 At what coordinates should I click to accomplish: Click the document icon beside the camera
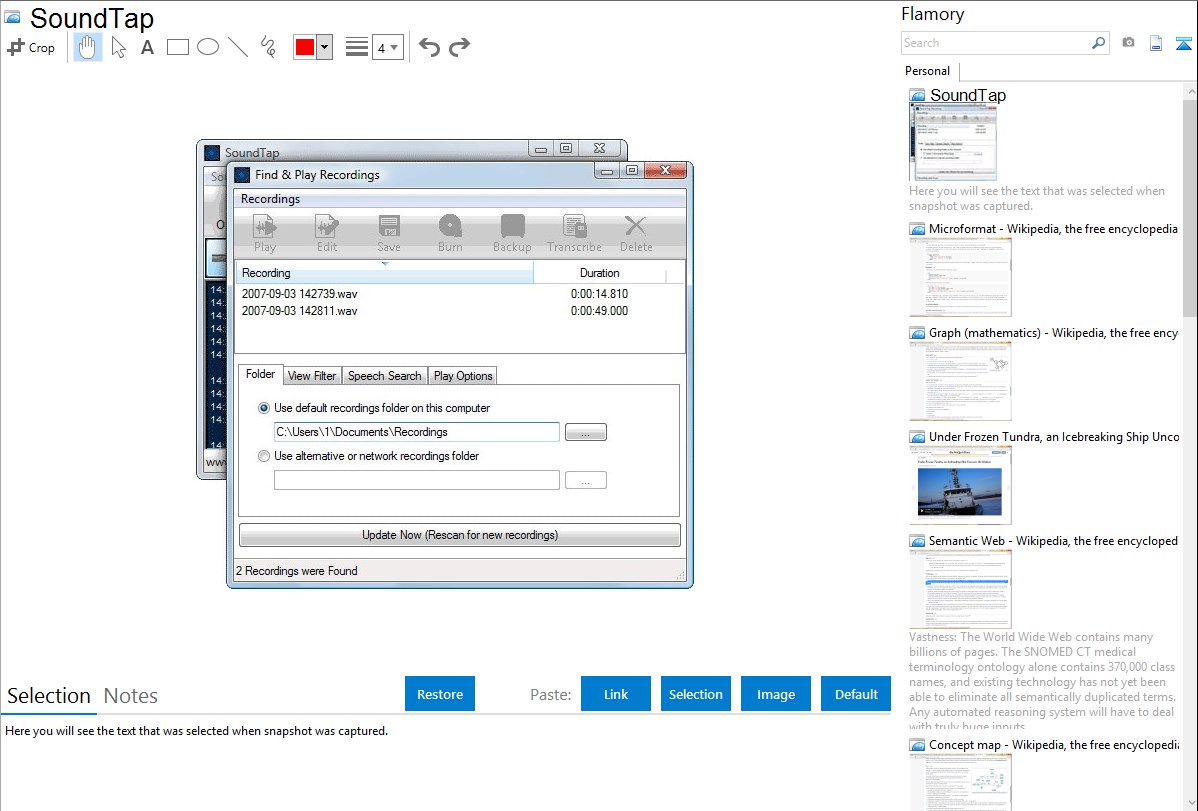(x=1156, y=43)
